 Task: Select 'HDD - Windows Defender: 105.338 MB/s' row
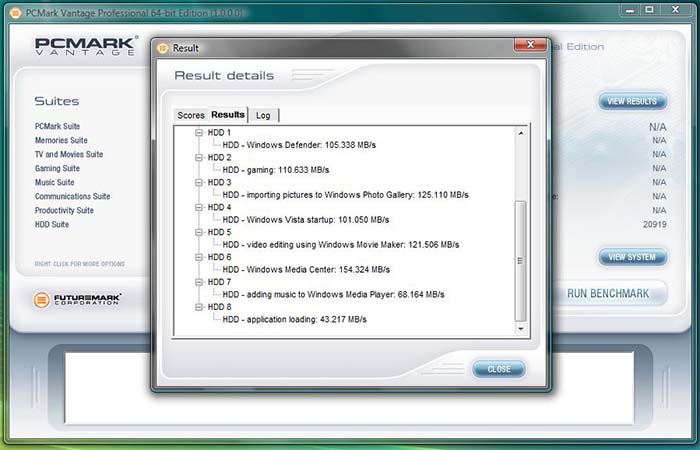tap(299, 145)
